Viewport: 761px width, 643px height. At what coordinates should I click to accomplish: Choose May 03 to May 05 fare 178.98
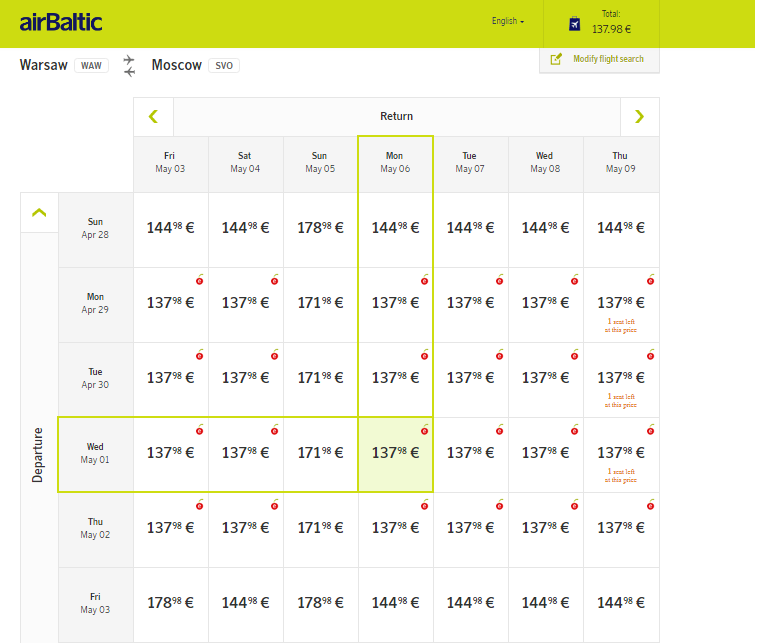(320, 605)
